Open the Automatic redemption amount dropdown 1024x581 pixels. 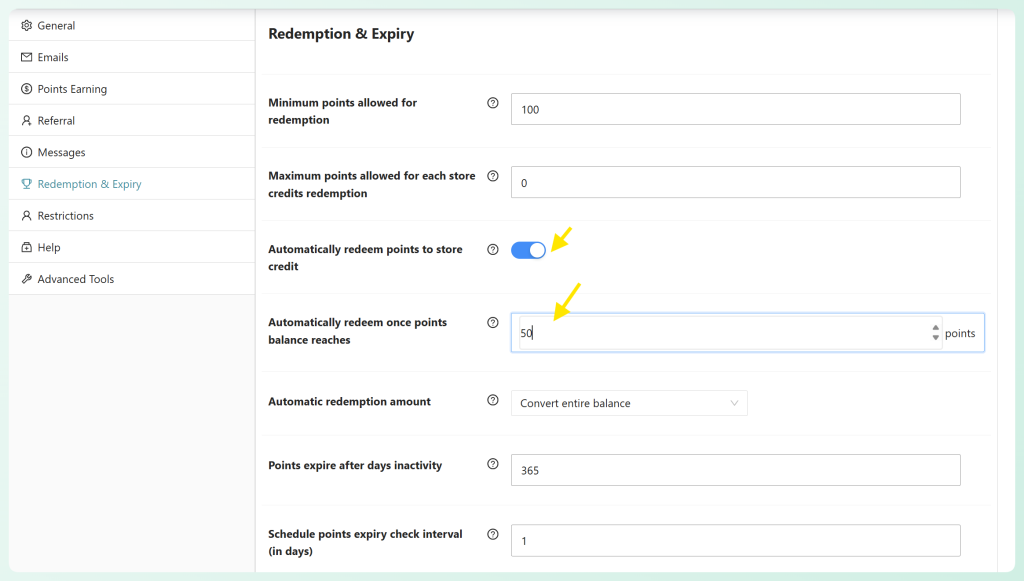629,403
